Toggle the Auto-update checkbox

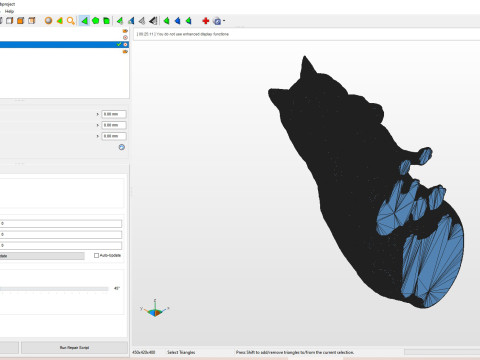point(96,255)
